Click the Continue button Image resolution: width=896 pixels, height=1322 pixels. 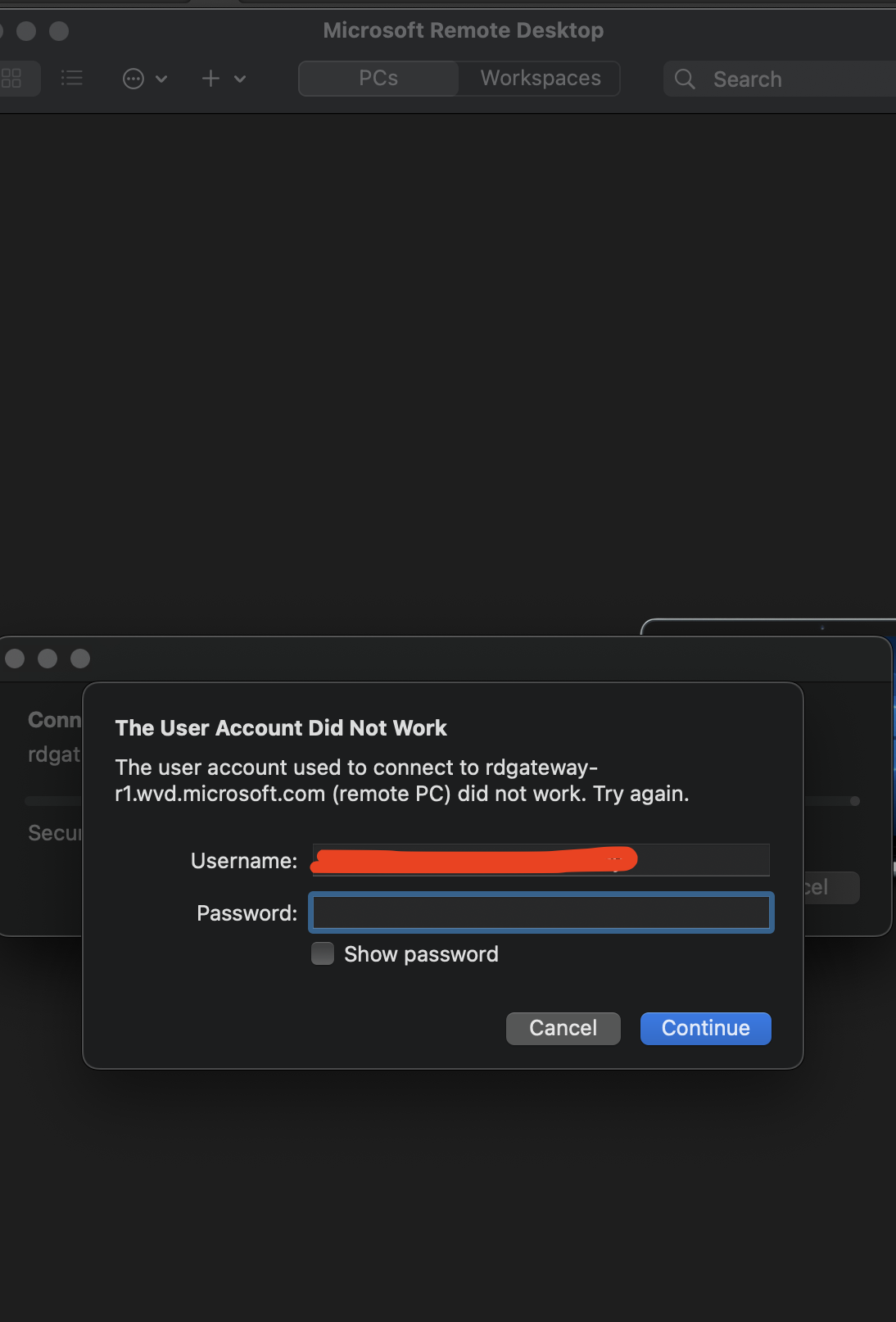[706, 1028]
